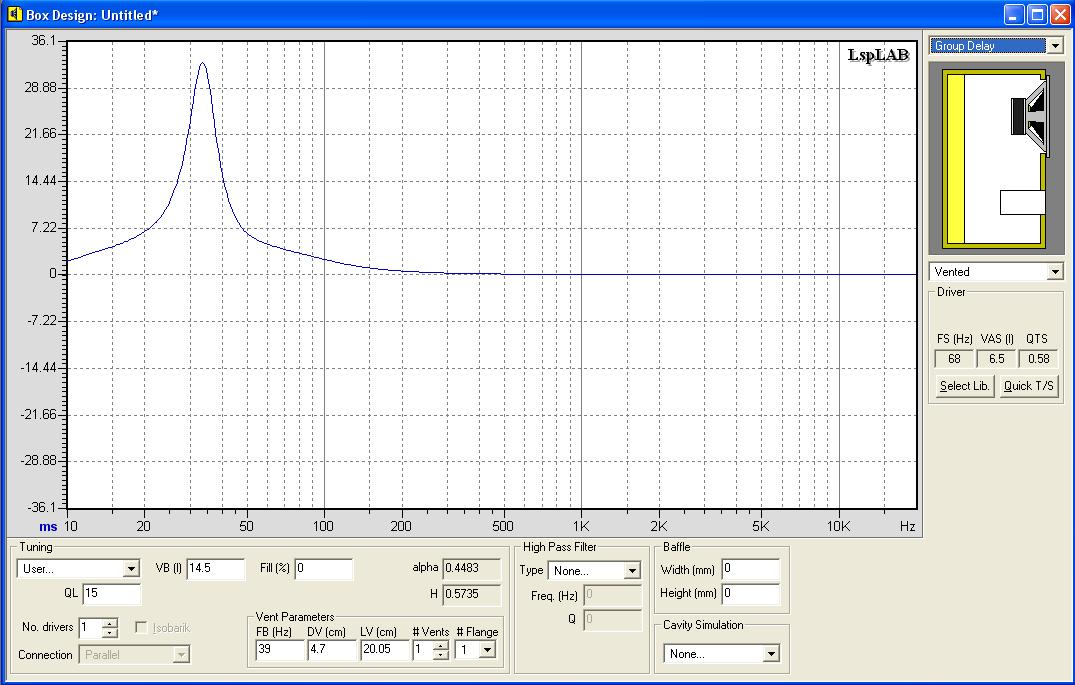This screenshot has width=1075, height=685.
Task: Click the Baffle Width (mm) field
Action: pos(751,569)
